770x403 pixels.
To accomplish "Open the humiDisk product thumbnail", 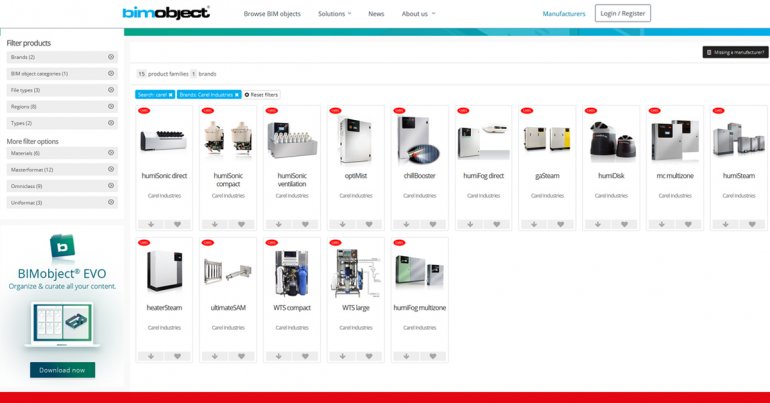I will point(611,141).
